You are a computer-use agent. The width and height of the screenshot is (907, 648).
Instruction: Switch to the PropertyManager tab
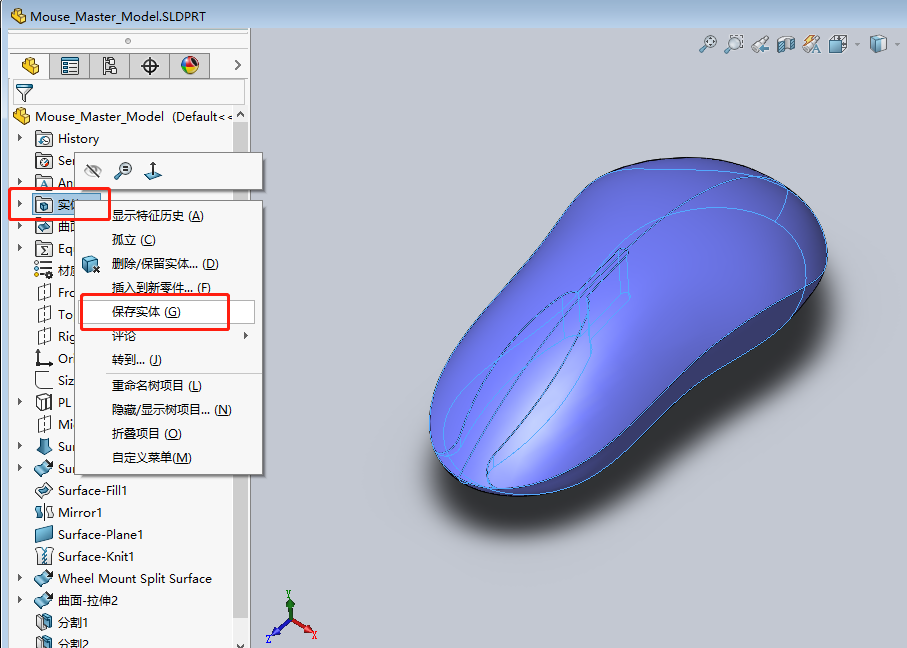click(69, 65)
